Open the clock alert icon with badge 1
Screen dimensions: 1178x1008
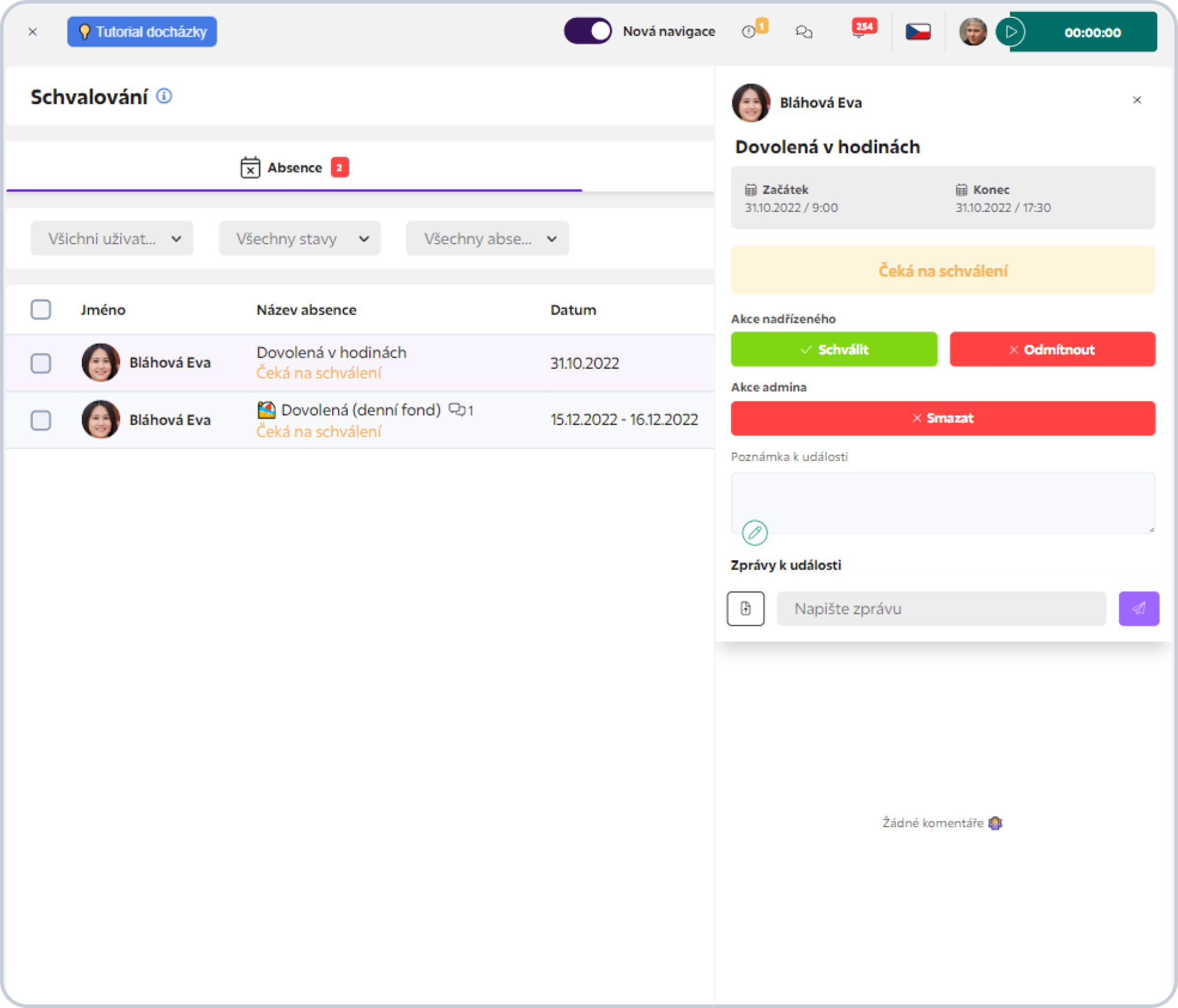tap(753, 30)
